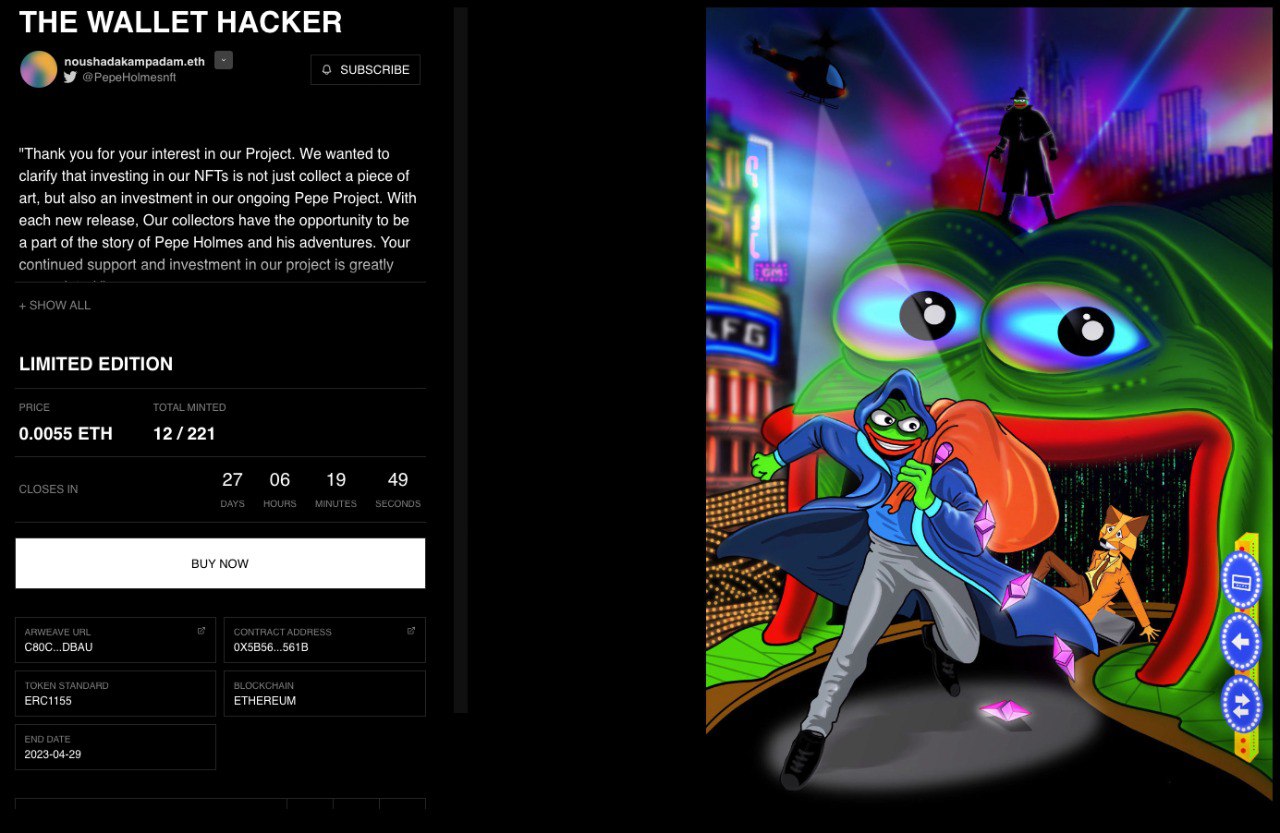Open the contract address external link icon
Screen dimensions: 1280x833
(411, 631)
